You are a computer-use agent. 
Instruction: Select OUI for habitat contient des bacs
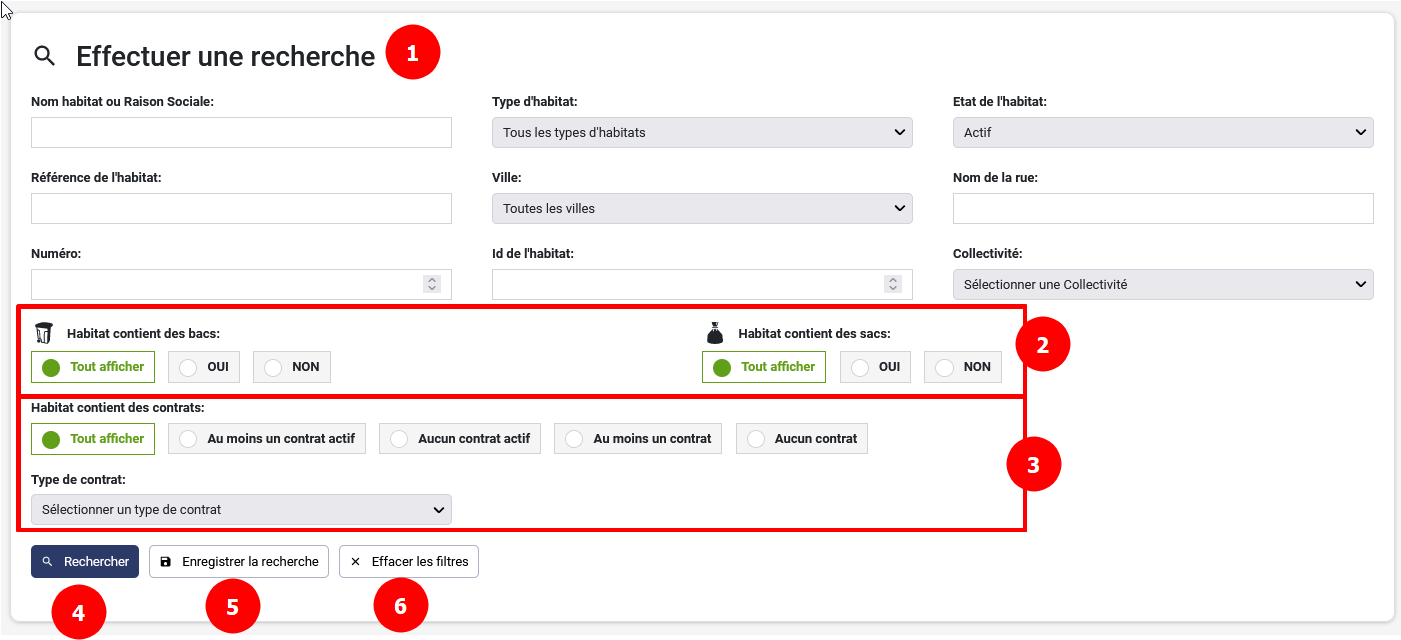coord(205,367)
